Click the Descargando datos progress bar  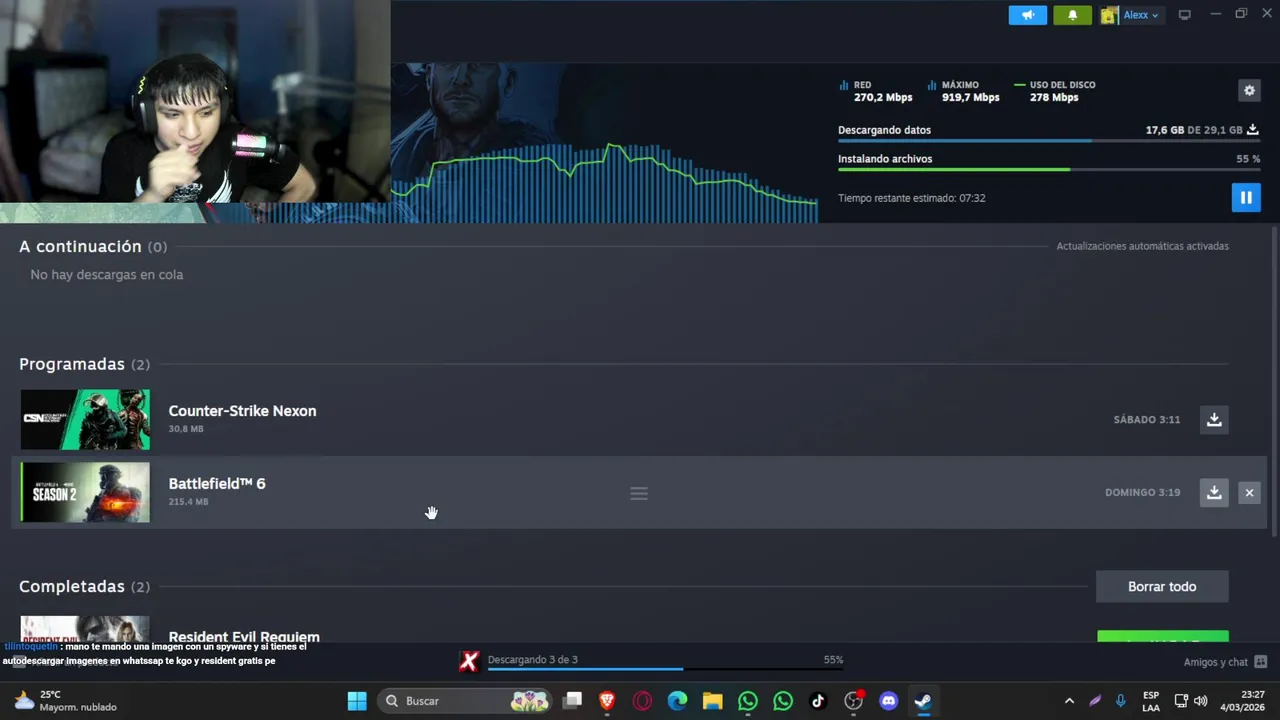tap(1048, 141)
